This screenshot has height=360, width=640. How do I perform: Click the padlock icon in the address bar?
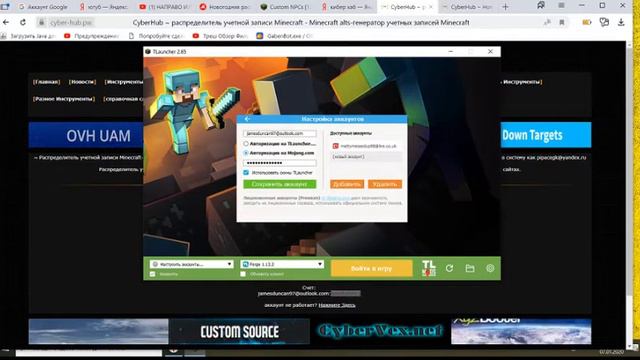click(x=41, y=22)
